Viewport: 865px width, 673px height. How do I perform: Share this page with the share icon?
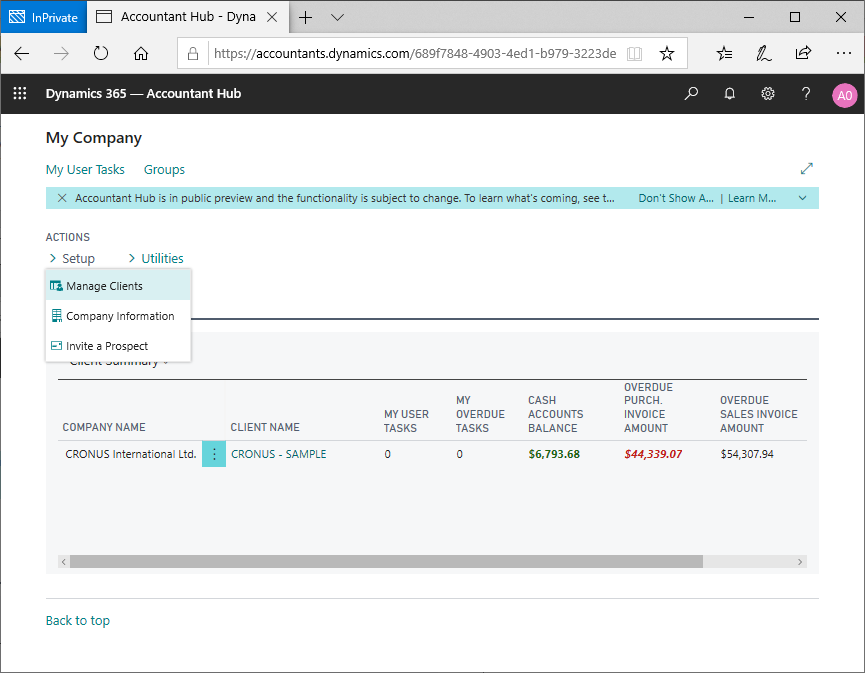pyautogui.click(x=803, y=54)
